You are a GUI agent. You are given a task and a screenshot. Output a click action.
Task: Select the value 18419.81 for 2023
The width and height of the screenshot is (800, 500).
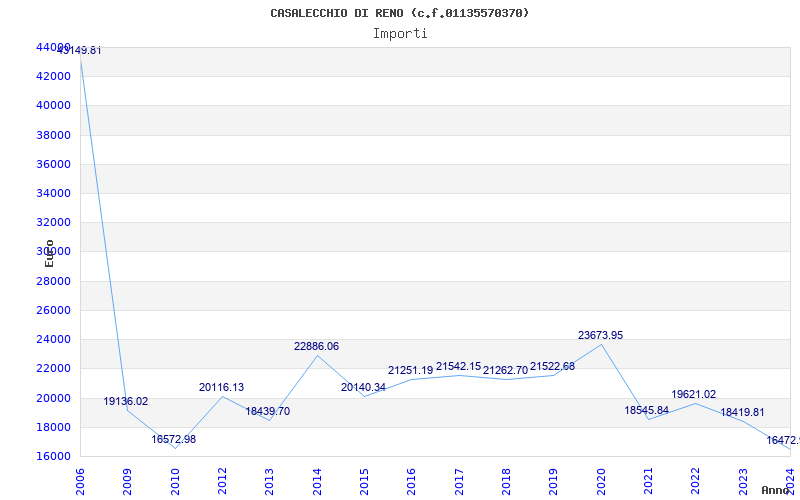click(742, 412)
